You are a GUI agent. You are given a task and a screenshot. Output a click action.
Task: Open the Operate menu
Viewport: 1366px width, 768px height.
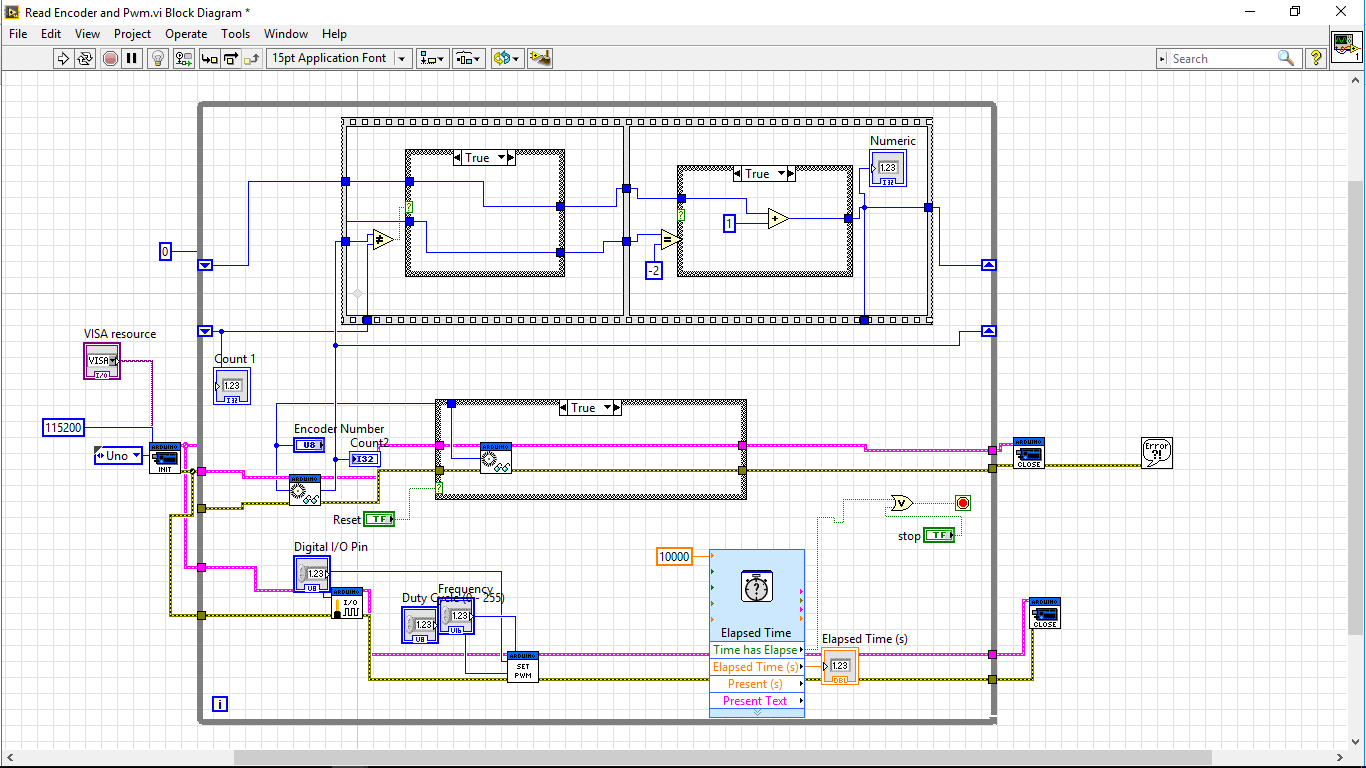click(x=186, y=33)
